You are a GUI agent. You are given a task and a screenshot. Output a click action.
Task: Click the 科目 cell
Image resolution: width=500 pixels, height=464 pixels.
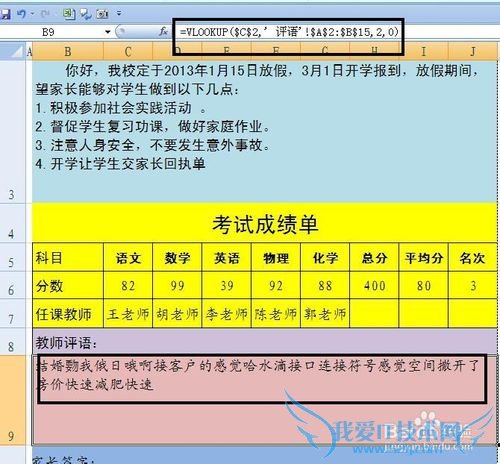68,257
